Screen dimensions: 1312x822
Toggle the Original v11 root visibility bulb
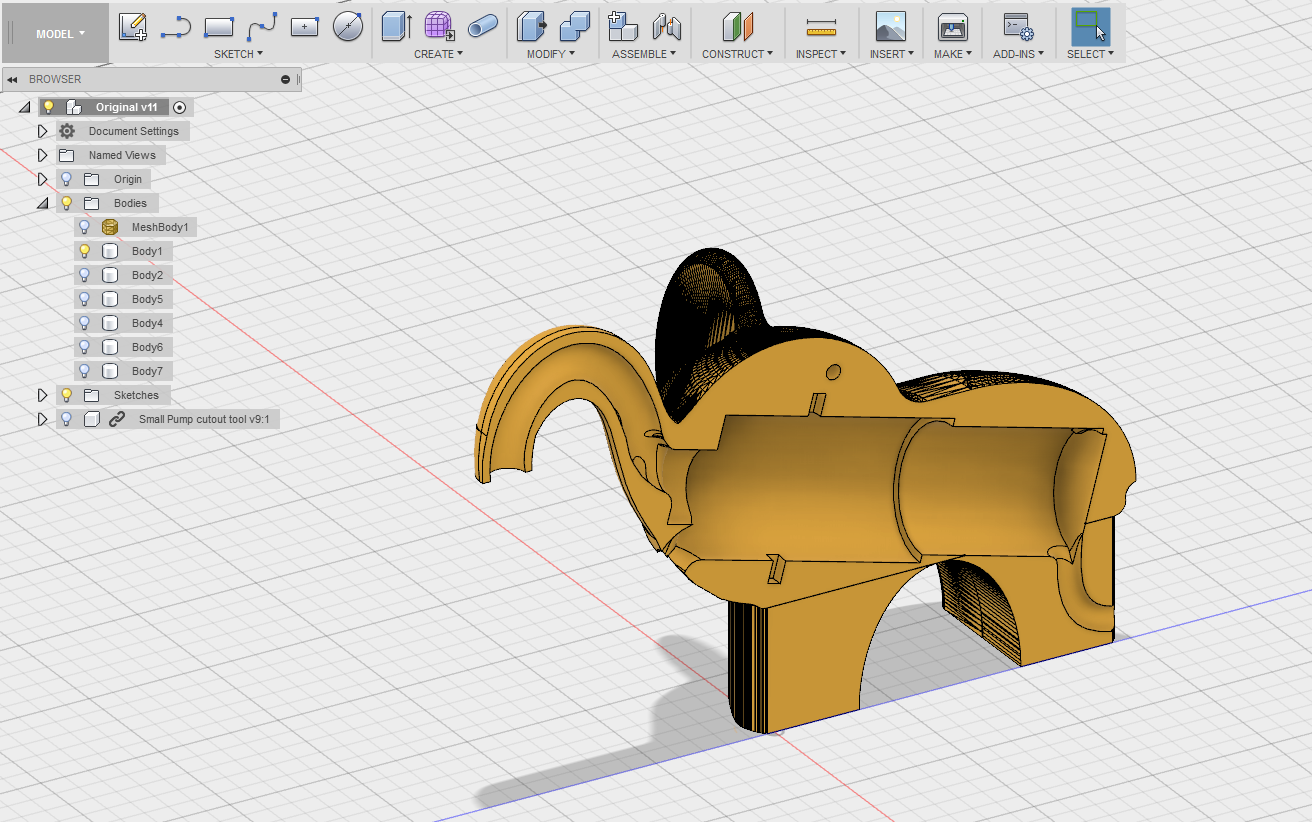[x=48, y=107]
